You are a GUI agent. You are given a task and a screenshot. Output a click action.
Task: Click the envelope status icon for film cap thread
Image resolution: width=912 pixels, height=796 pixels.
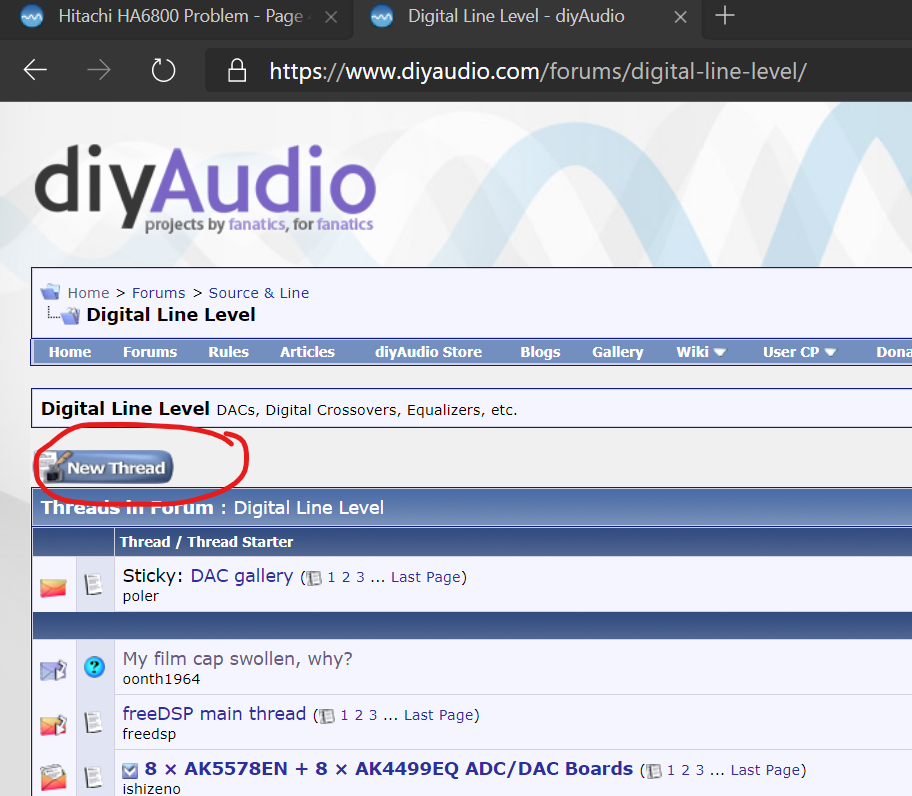click(54, 670)
